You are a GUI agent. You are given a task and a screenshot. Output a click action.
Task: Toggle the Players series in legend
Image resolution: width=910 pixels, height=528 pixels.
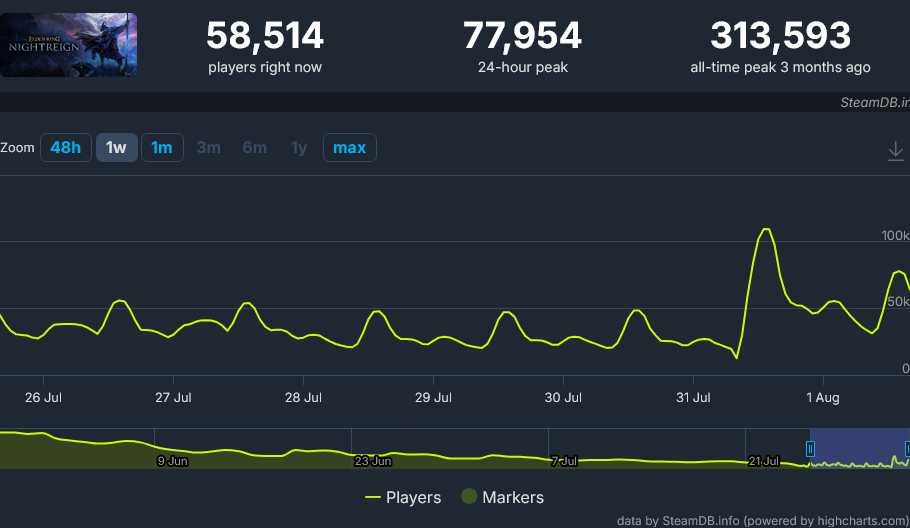coord(403,497)
